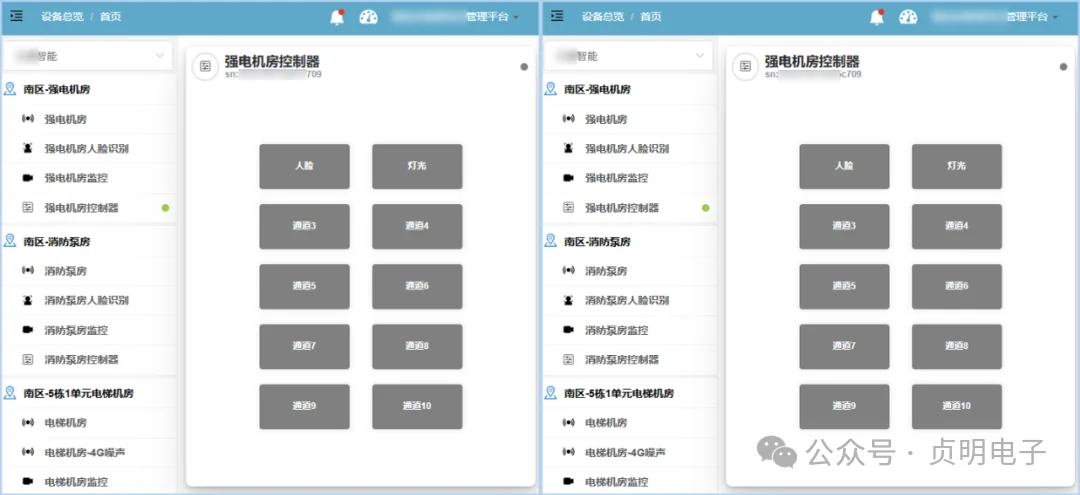Select 电梯机房-4G噪声 row in right screenshot

coord(629,452)
